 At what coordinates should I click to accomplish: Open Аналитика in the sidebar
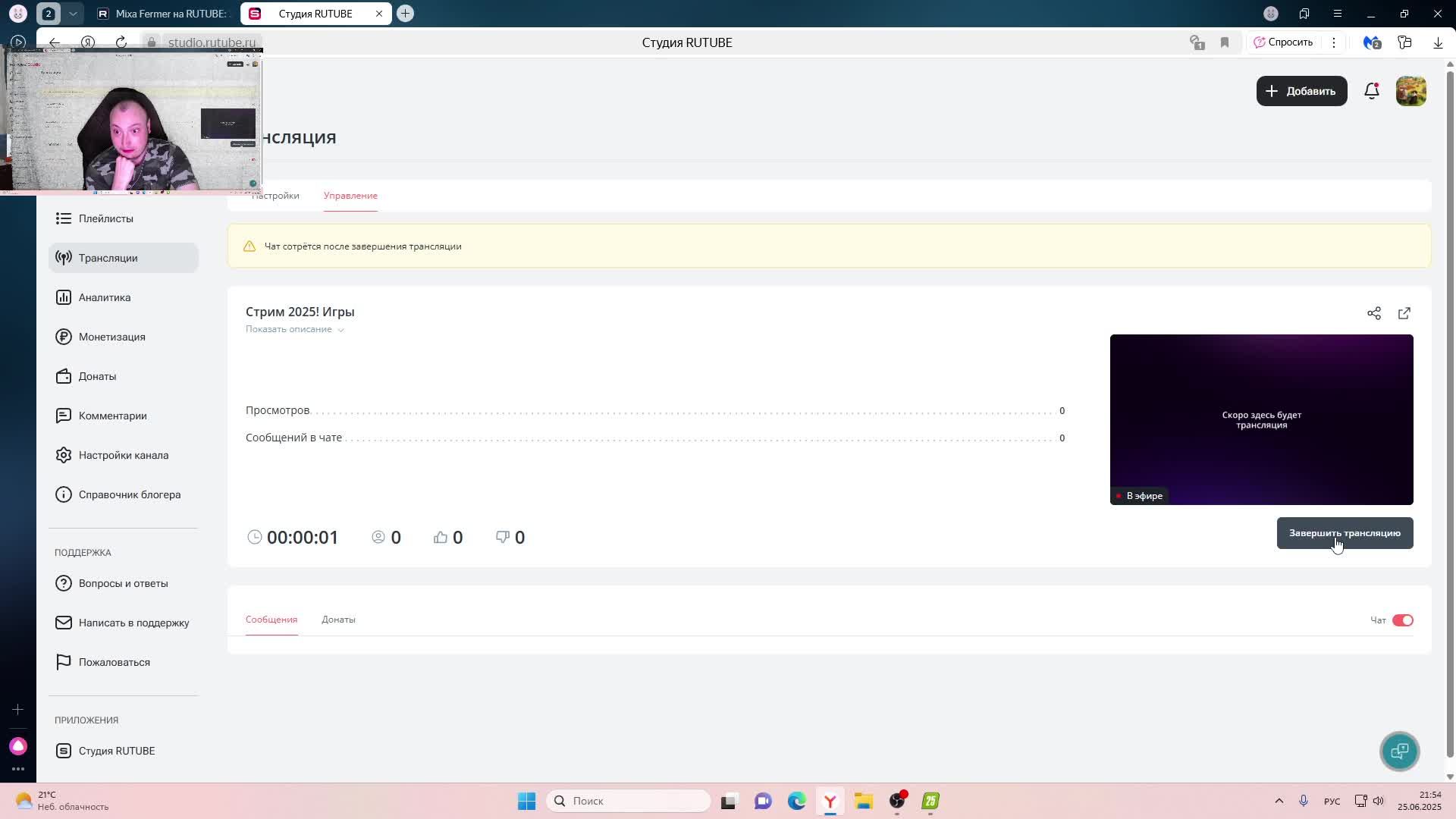105,297
